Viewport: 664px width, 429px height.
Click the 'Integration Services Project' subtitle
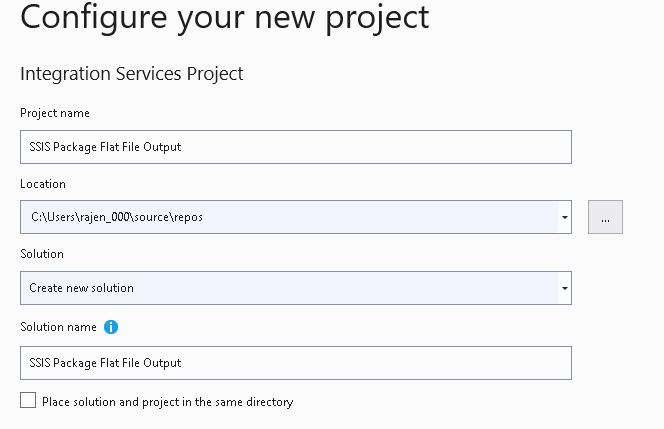132,74
